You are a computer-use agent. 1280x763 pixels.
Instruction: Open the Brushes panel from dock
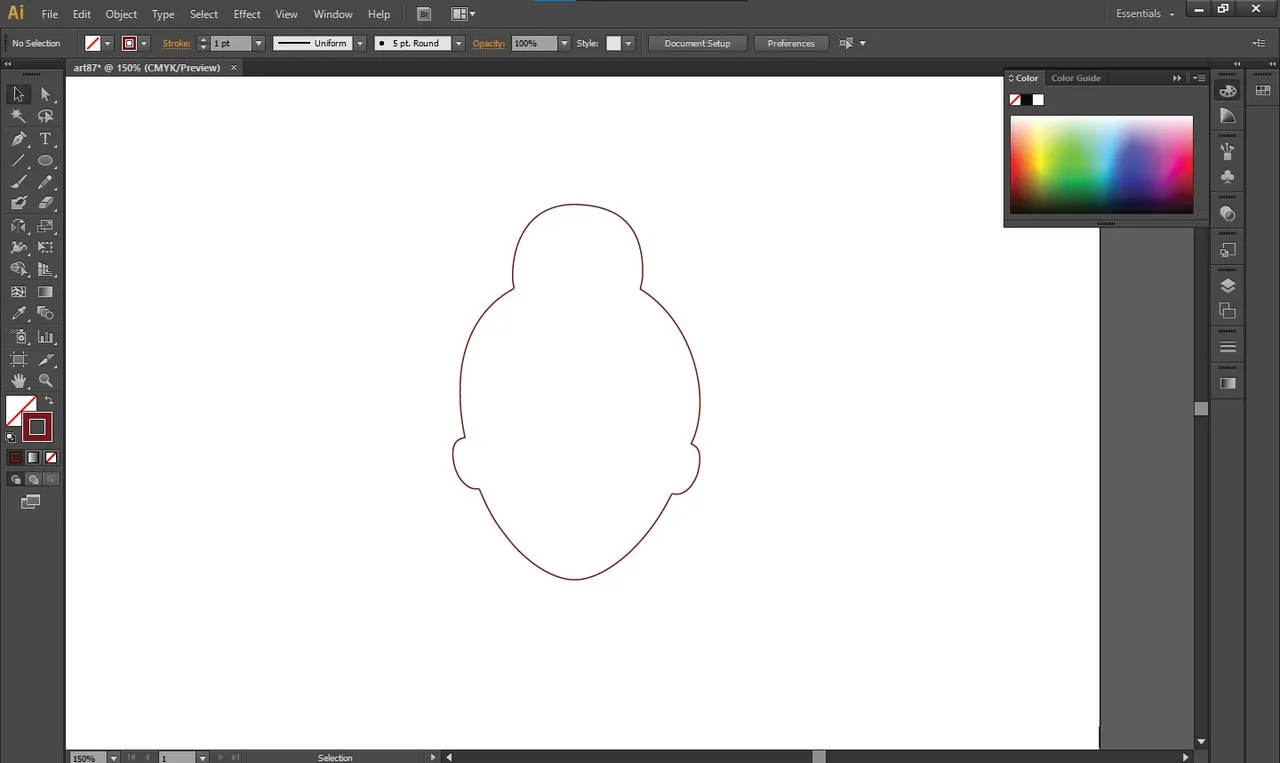pyautogui.click(x=1228, y=151)
